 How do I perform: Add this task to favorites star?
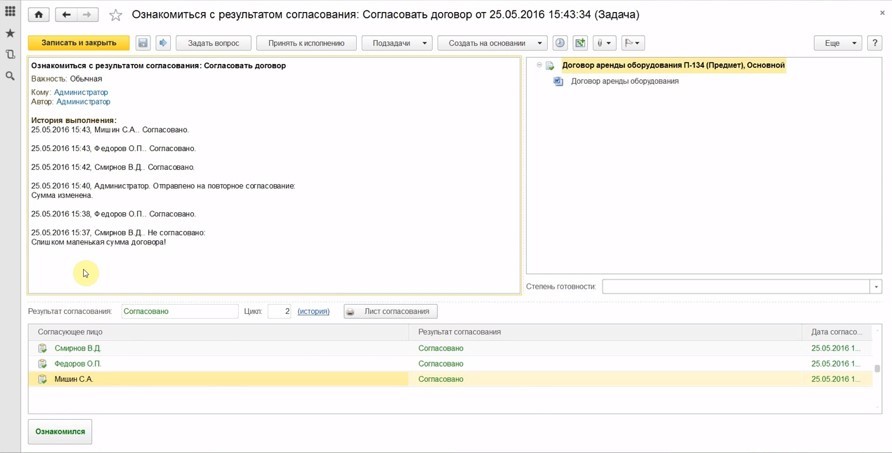point(116,15)
